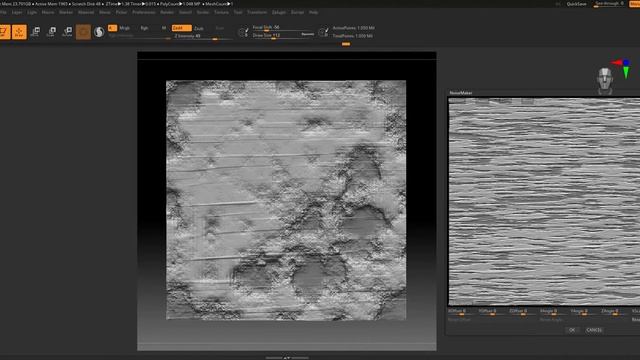Open the Zplugin menu
The width and height of the screenshot is (640, 360).
click(x=279, y=13)
